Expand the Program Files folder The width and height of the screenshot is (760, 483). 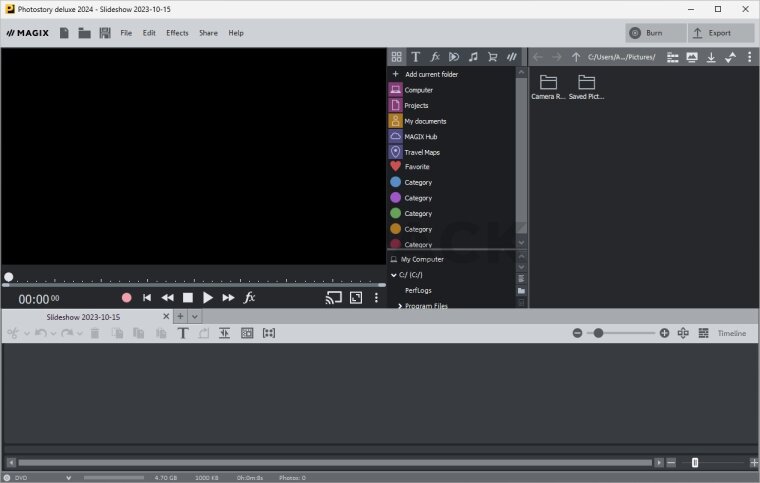pyautogui.click(x=400, y=305)
